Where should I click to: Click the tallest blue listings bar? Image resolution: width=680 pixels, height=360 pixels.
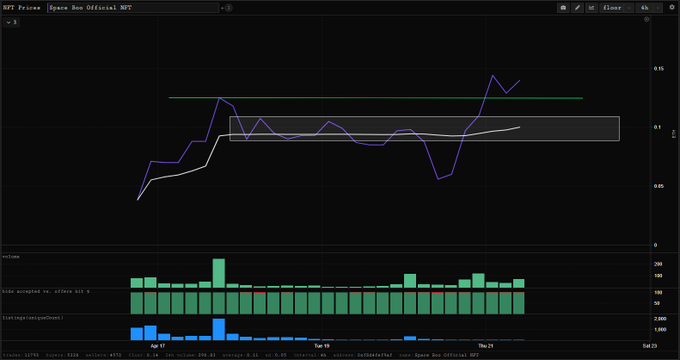click(x=219, y=330)
